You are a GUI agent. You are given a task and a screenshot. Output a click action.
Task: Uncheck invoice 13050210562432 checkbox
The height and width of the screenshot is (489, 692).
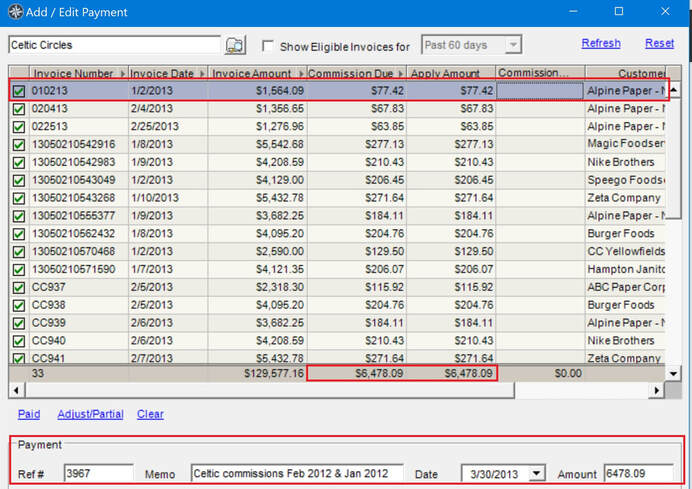(x=19, y=234)
